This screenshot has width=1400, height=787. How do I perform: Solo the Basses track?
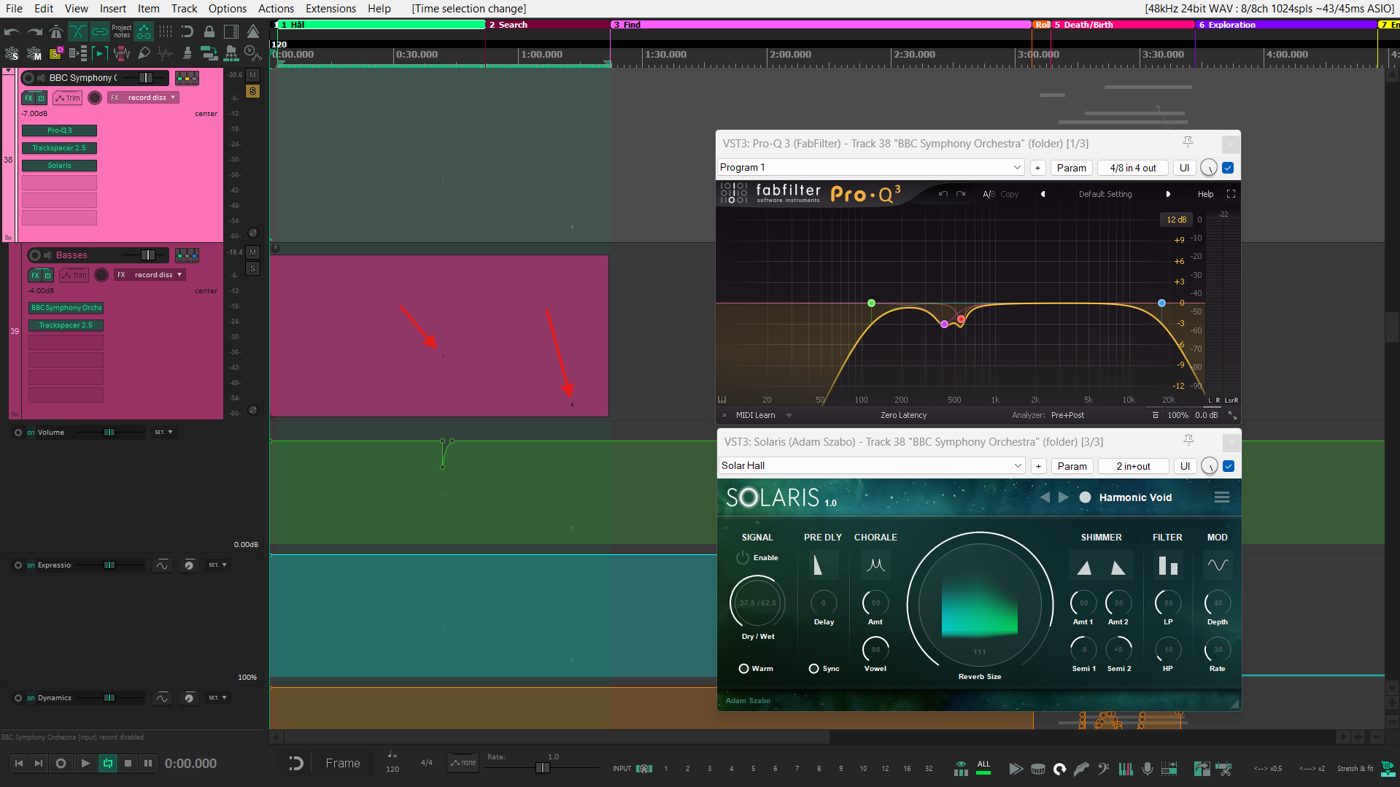253,268
